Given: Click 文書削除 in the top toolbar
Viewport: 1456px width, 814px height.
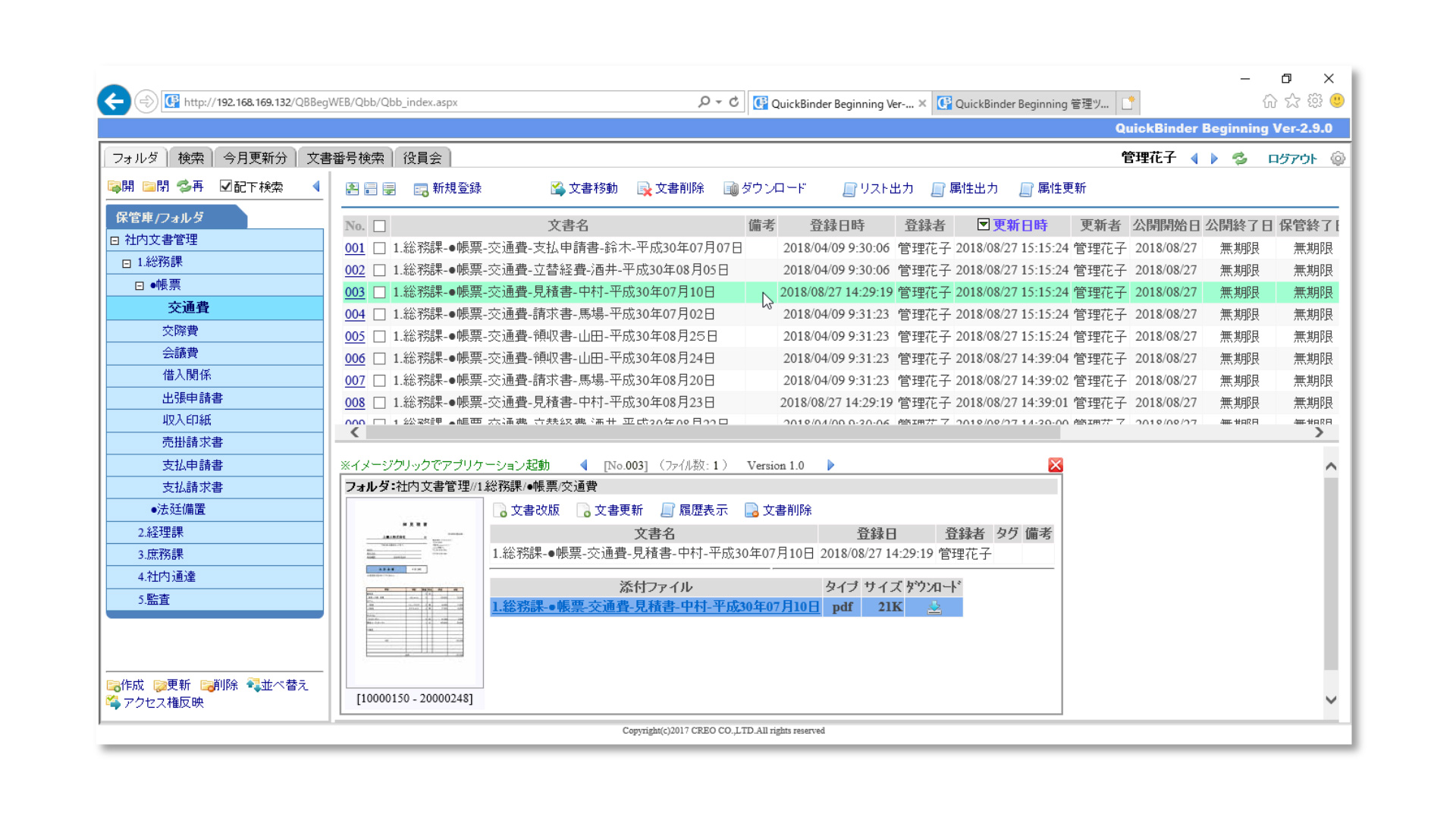Looking at the screenshot, I should pos(670,189).
